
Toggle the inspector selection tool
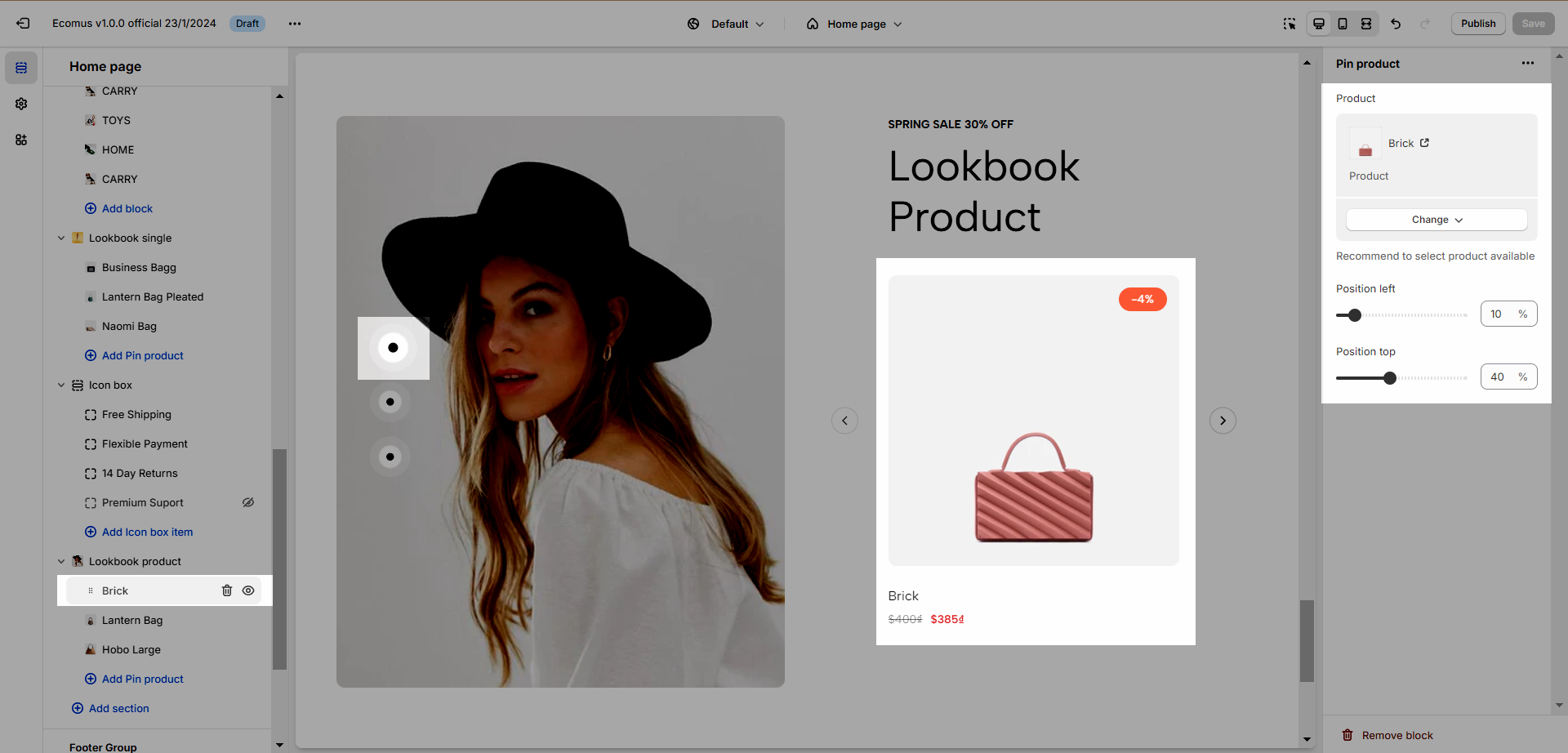[x=1289, y=24]
